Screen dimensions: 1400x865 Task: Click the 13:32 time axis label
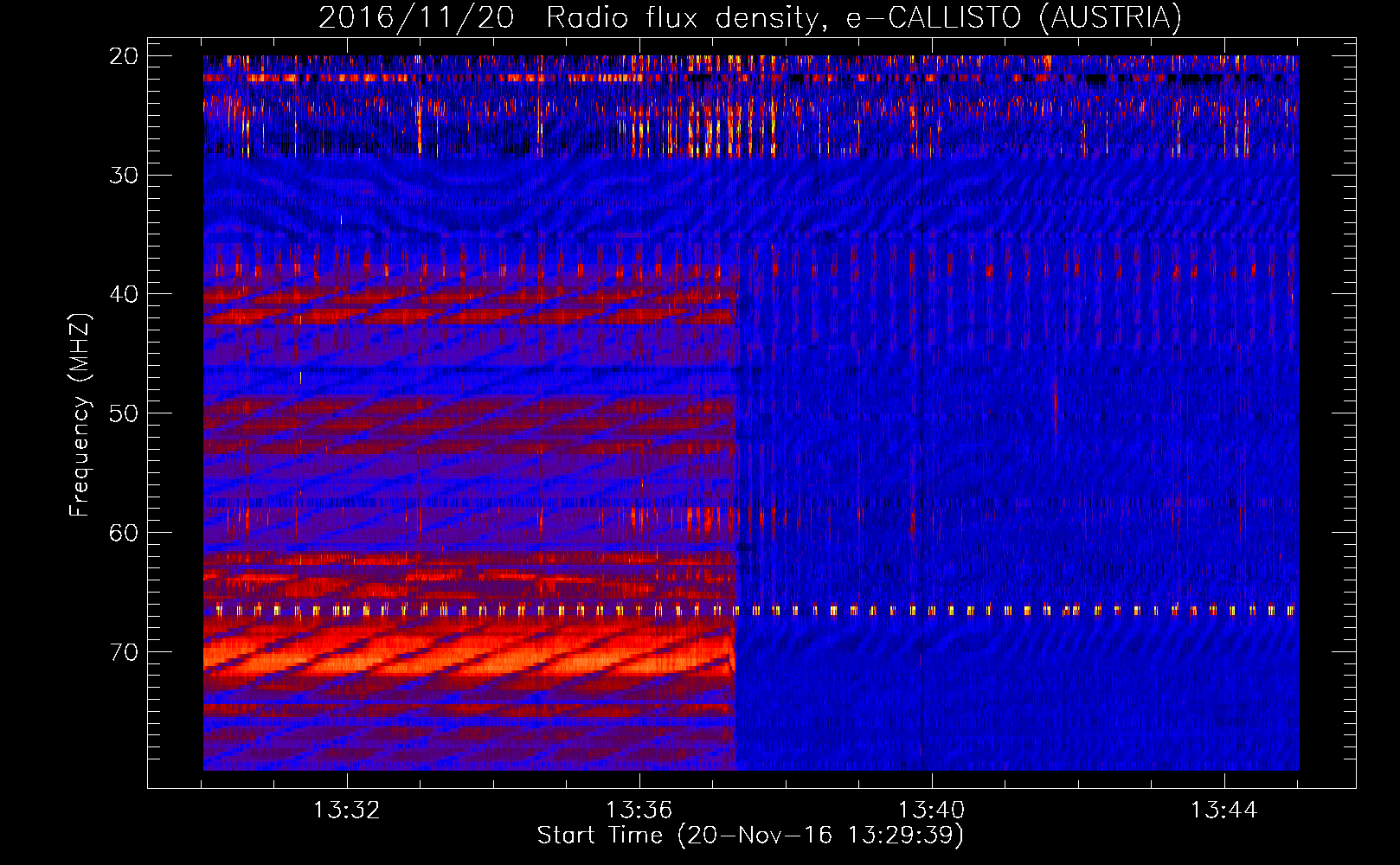click(x=347, y=811)
